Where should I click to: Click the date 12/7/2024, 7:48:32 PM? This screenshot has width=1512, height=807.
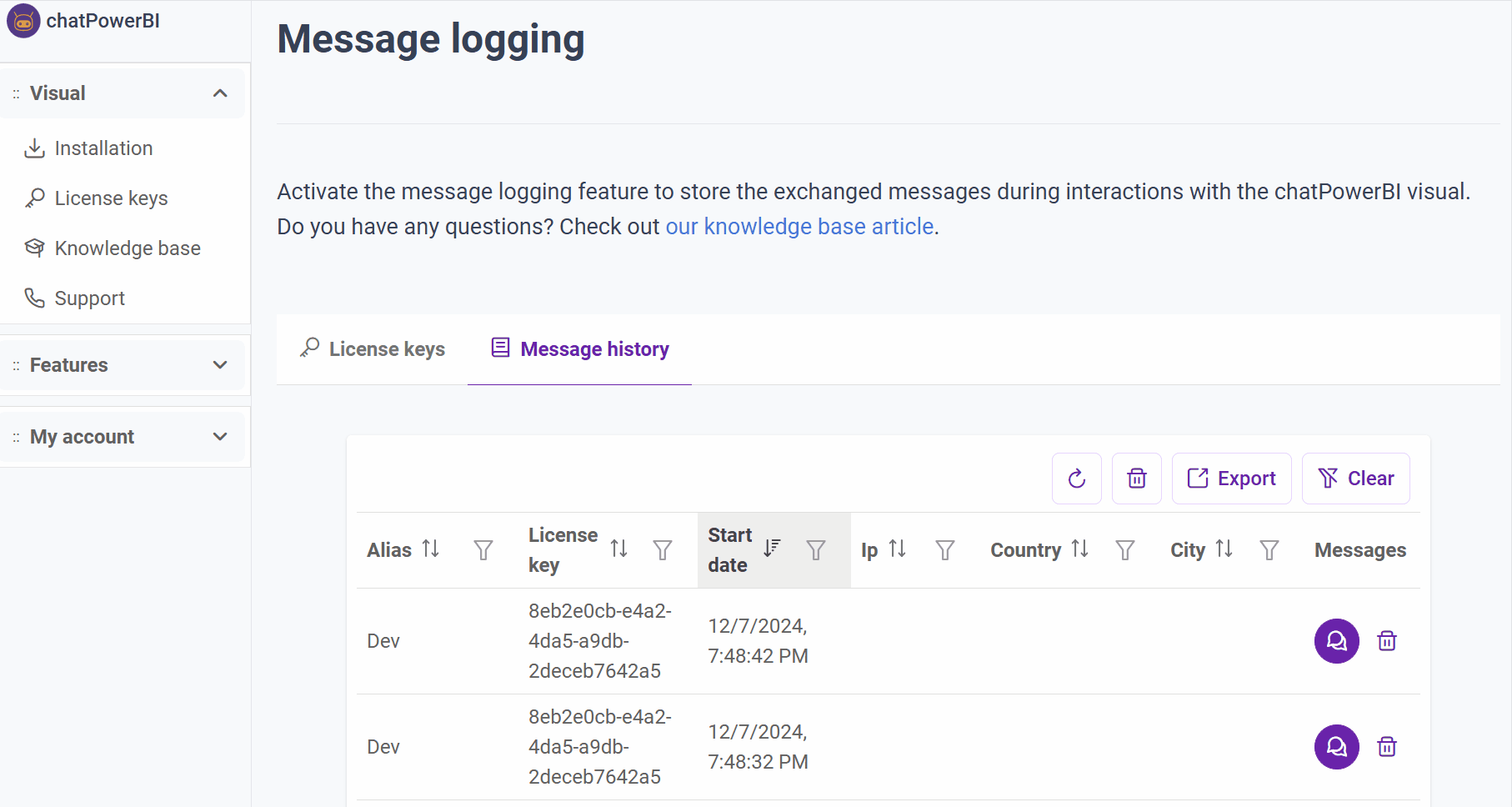coord(758,747)
